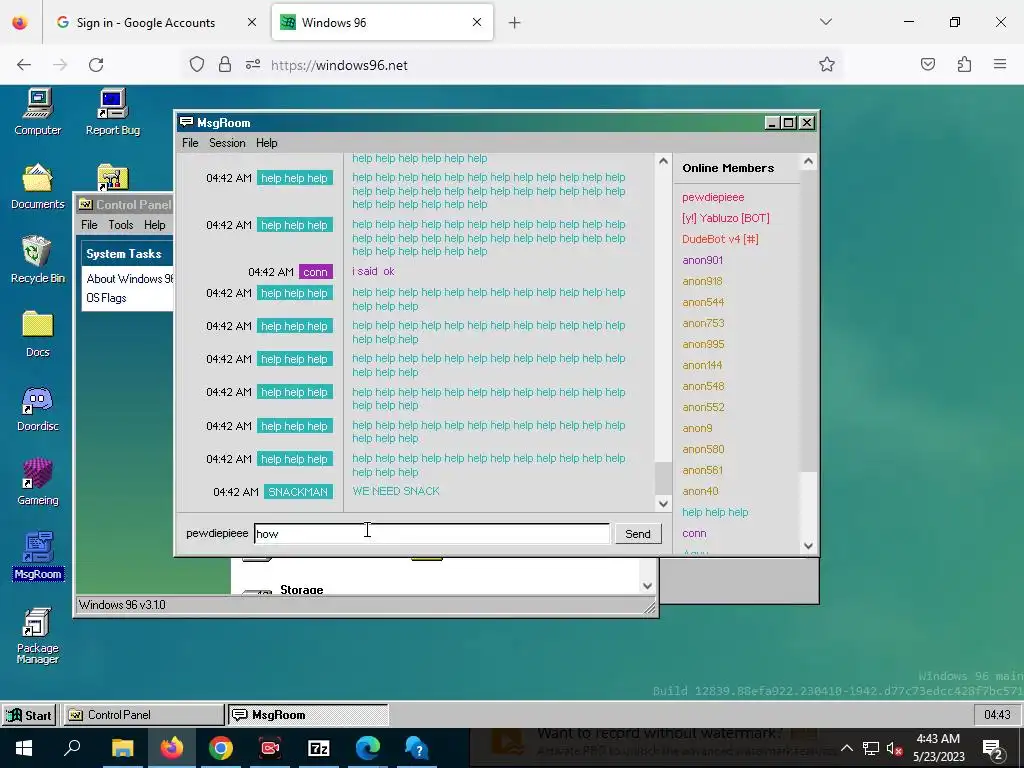Select DudeBot v4 [#] in member list
This screenshot has height=768, width=1024.
pos(720,239)
